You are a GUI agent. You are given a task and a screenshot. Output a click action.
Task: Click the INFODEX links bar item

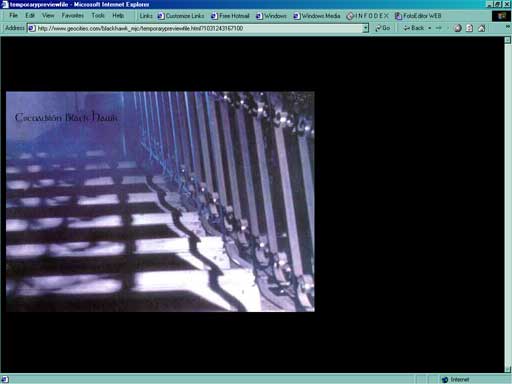(367, 16)
